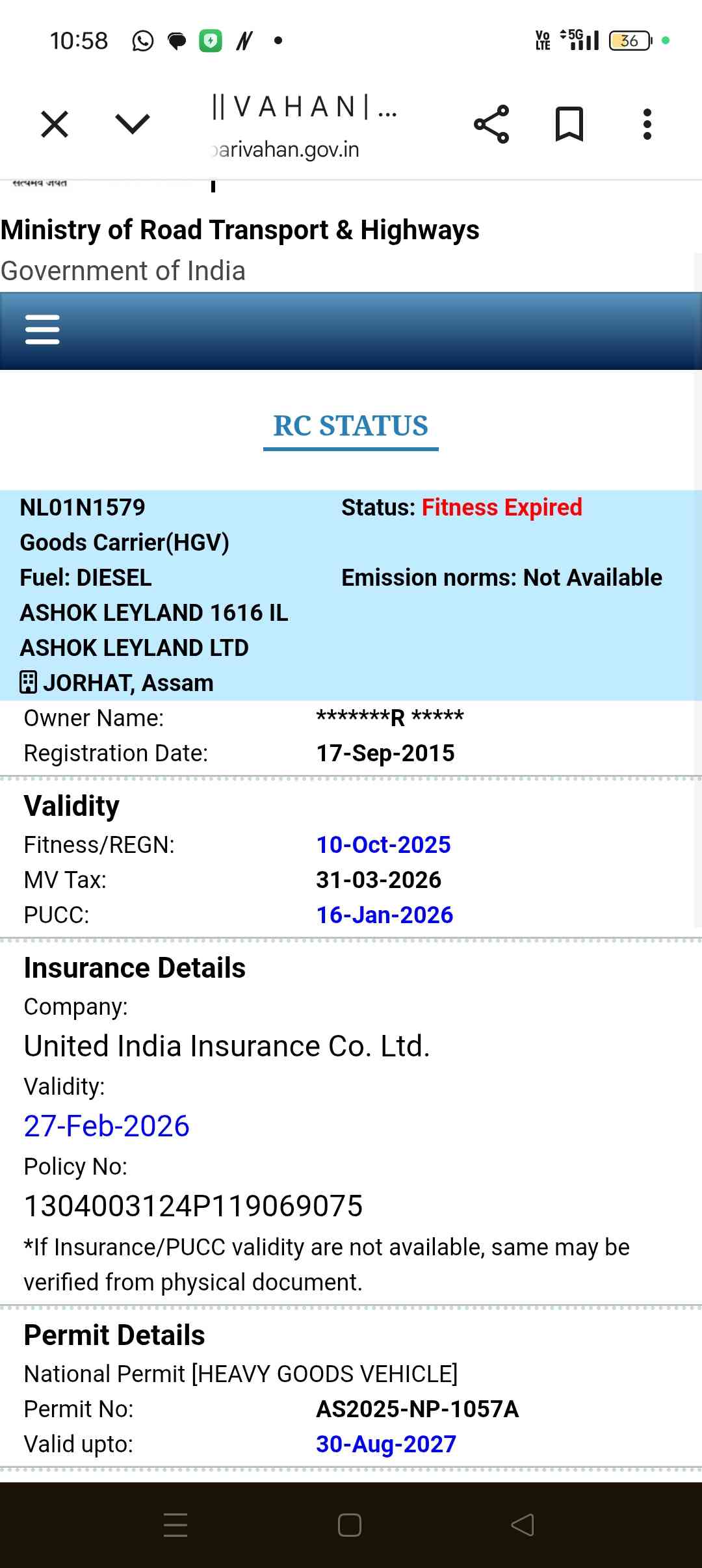Image resolution: width=702 pixels, height=1568 pixels.
Task: Tap the share icon
Action: (491, 124)
